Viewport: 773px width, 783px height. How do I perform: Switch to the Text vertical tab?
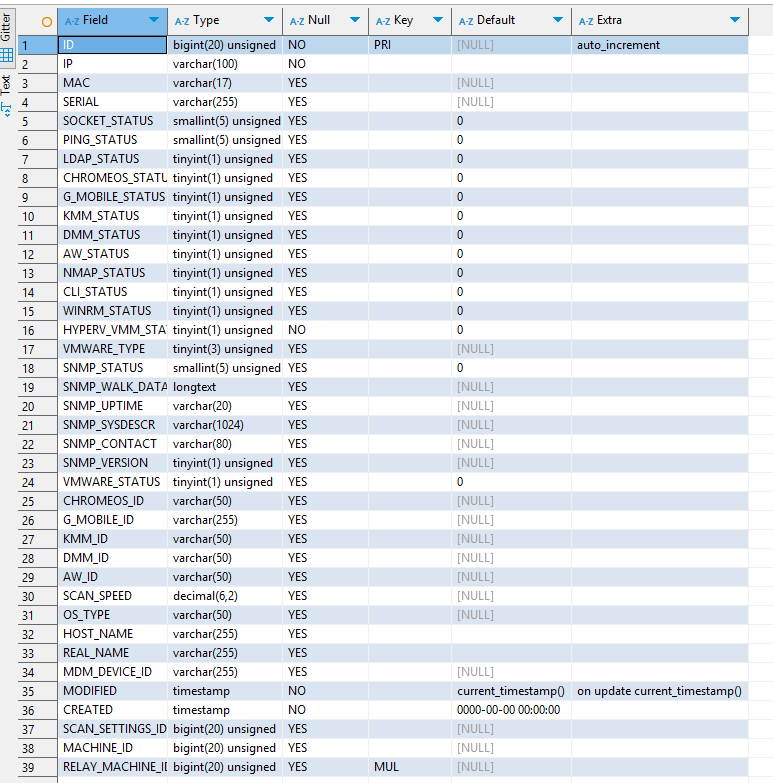pos(7,85)
